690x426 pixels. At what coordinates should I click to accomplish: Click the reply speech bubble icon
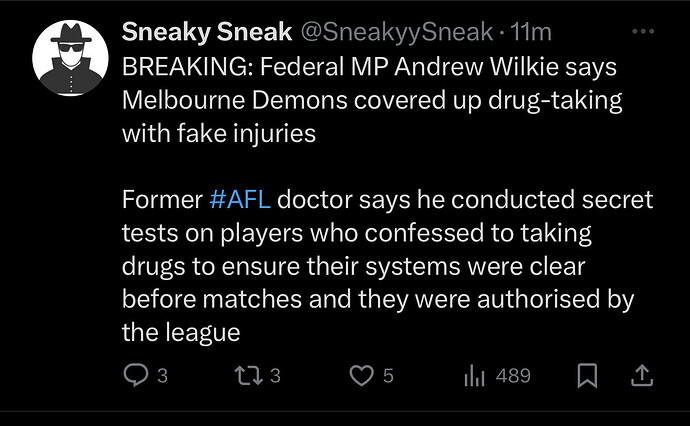(136, 375)
